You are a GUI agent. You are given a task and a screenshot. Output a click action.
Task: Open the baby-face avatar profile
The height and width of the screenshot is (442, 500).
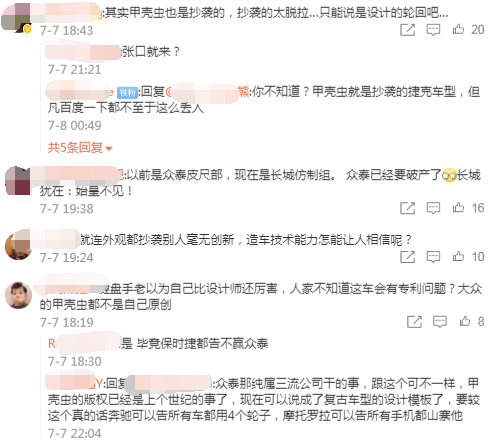[x=18, y=295]
